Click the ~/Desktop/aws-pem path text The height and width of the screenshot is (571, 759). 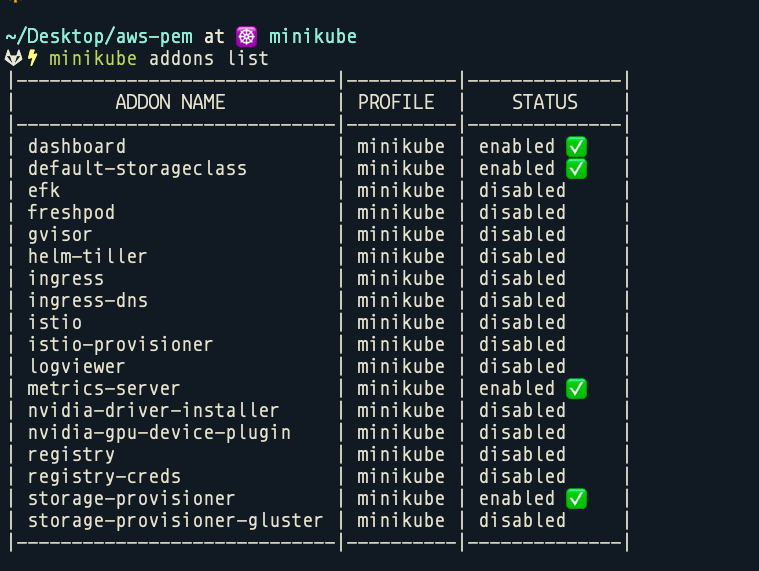(99, 37)
